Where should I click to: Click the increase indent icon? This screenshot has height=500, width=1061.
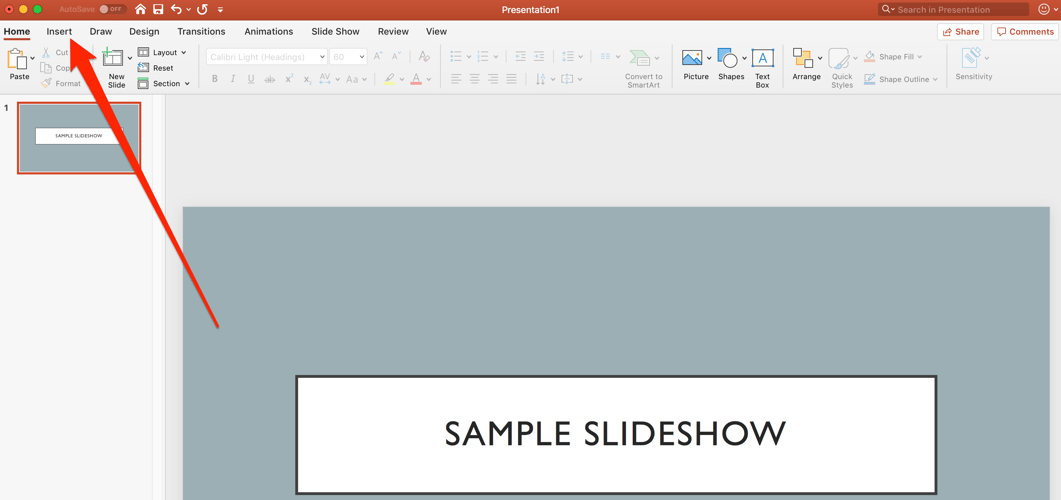[539, 57]
